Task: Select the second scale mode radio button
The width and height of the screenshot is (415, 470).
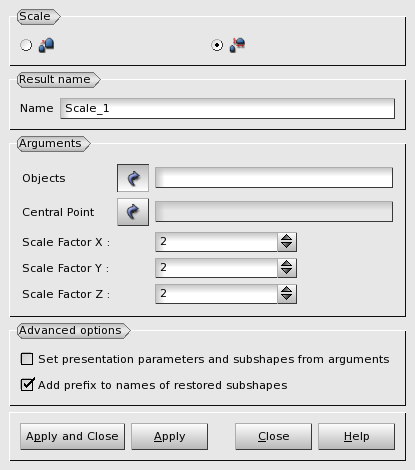Action: point(217,45)
